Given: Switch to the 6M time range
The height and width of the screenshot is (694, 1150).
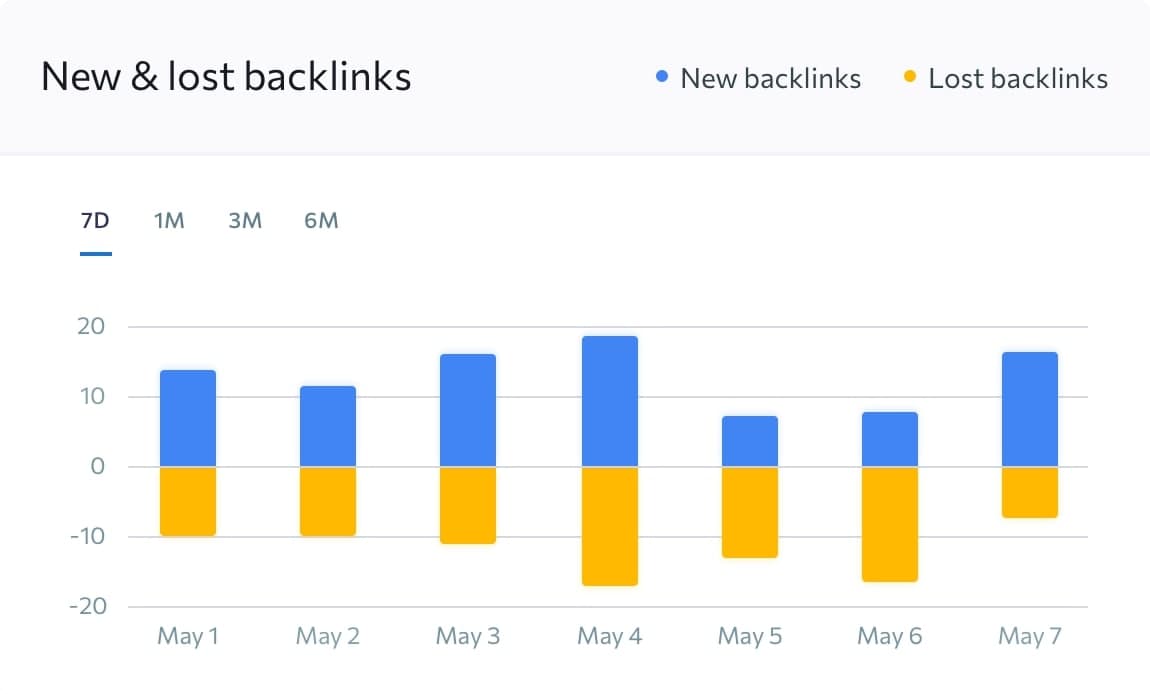Looking at the screenshot, I should pos(321,221).
